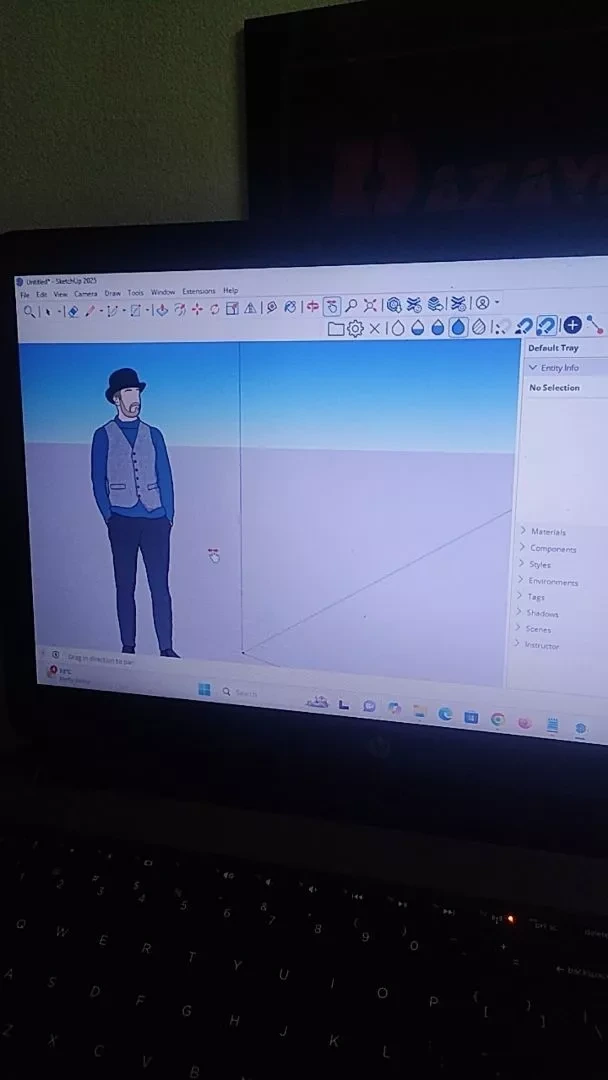Expand the Components panel
Screen dimensions: 608x1080
[522, 548]
